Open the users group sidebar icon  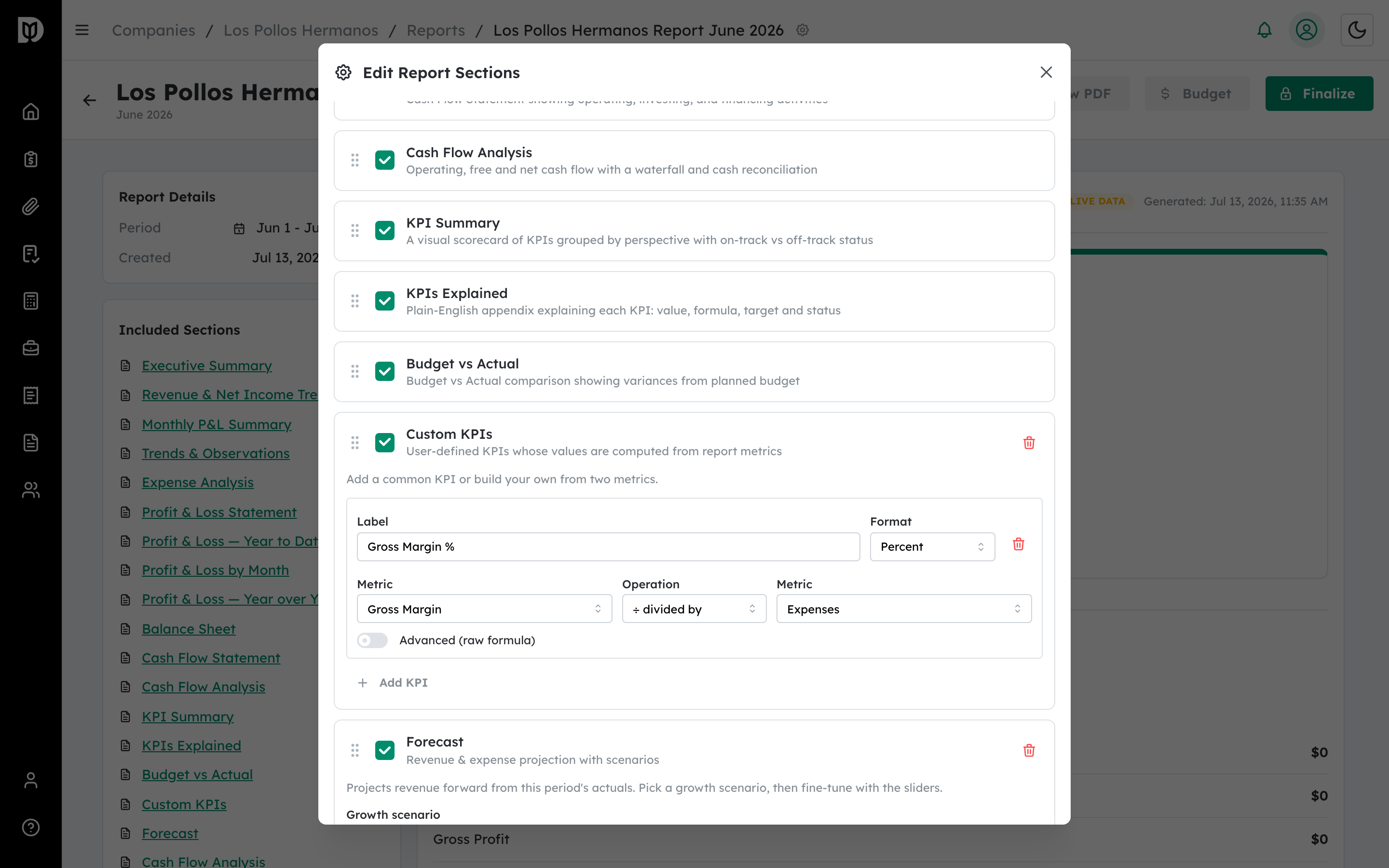(31, 489)
